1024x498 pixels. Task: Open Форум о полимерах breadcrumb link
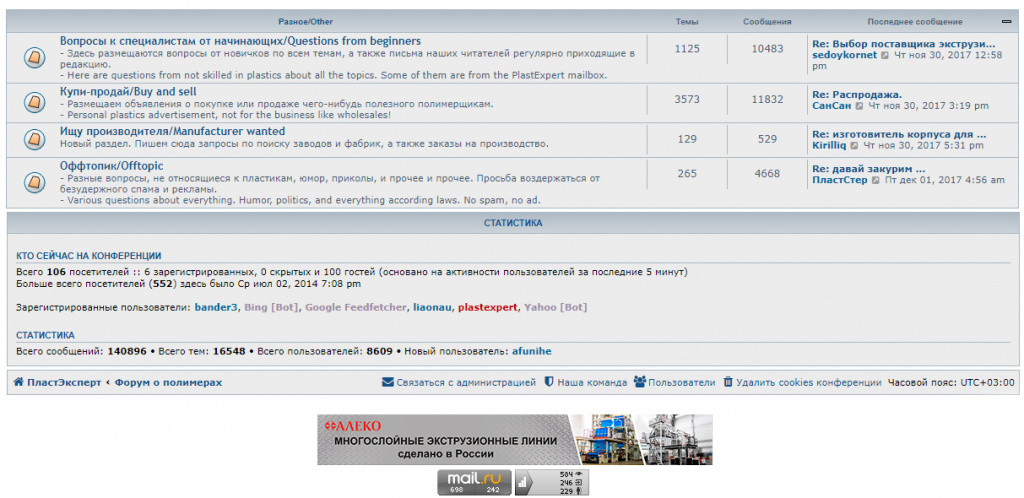pyautogui.click(x=168, y=382)
